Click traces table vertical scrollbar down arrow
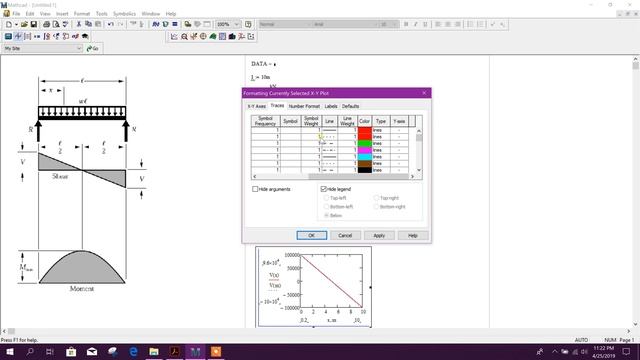The width and height of the screenshot is (640, 360). tap(419, 170)
